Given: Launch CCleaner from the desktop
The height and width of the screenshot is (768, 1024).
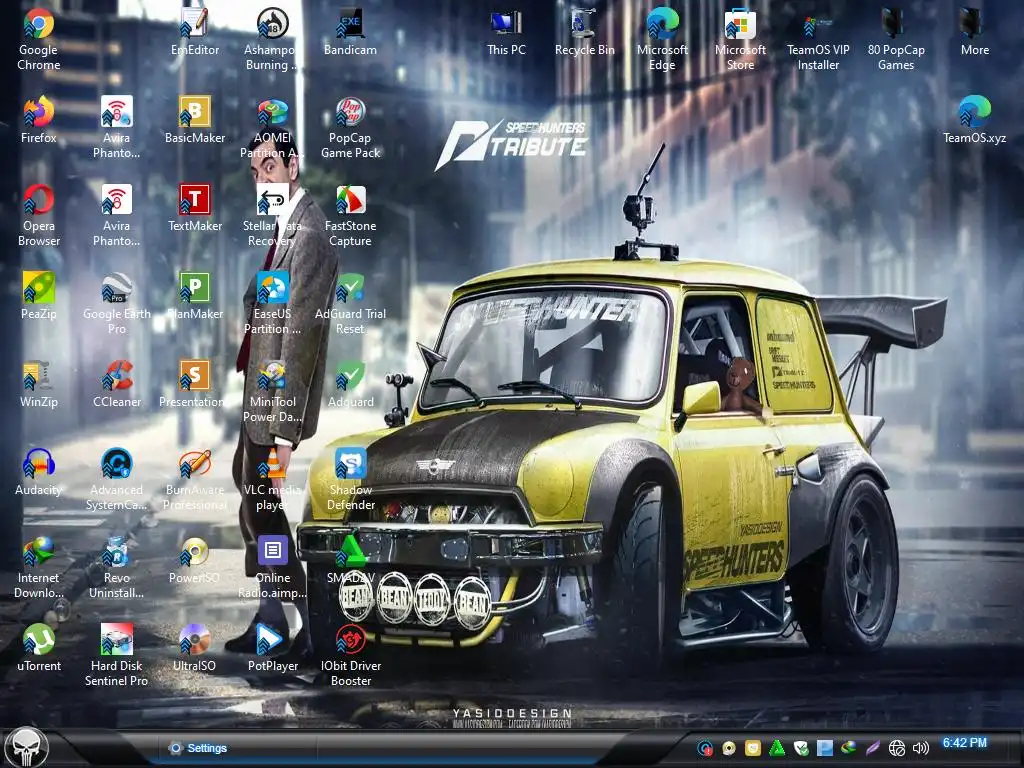Looking at the screenshot, I should click(x=116, y=383).
